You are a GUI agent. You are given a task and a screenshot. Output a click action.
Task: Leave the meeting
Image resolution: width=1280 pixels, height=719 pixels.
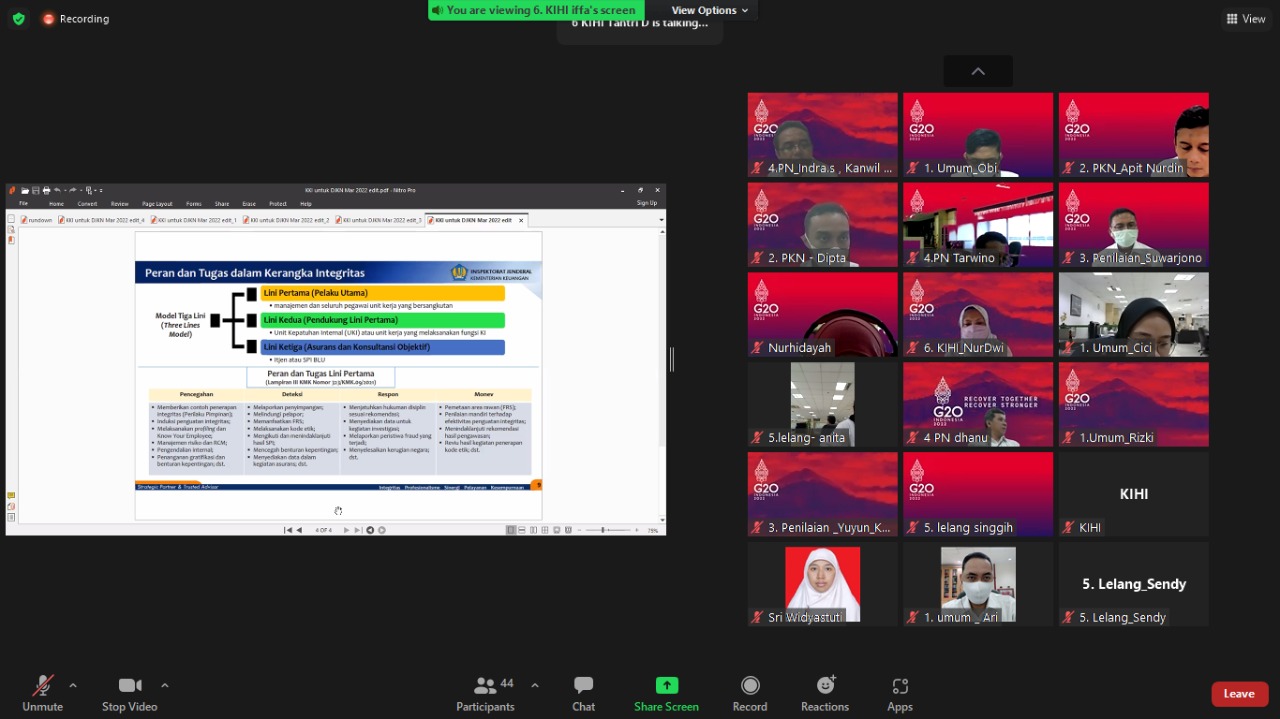pos(1239,694)
